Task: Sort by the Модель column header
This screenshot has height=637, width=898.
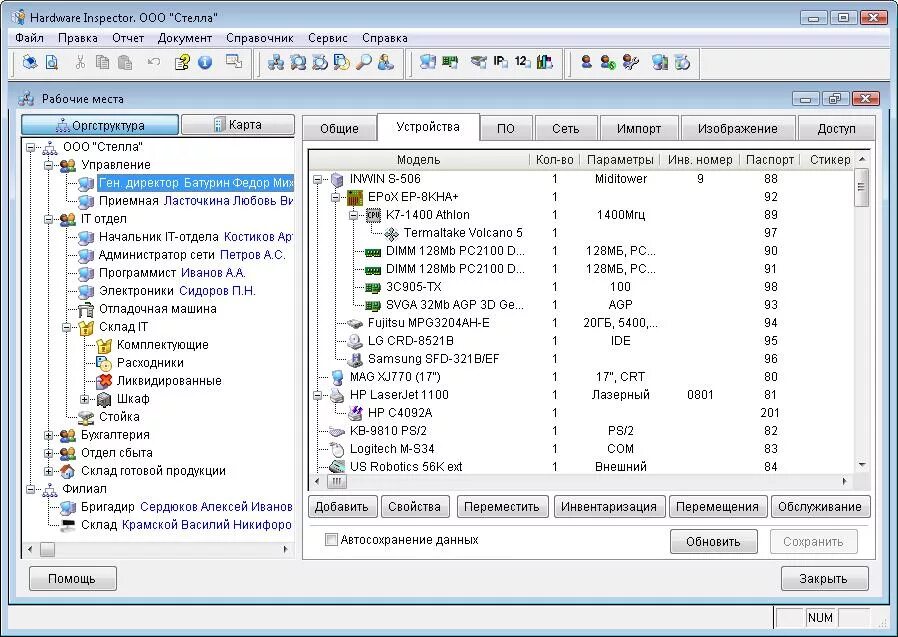Action: point(419,160)
